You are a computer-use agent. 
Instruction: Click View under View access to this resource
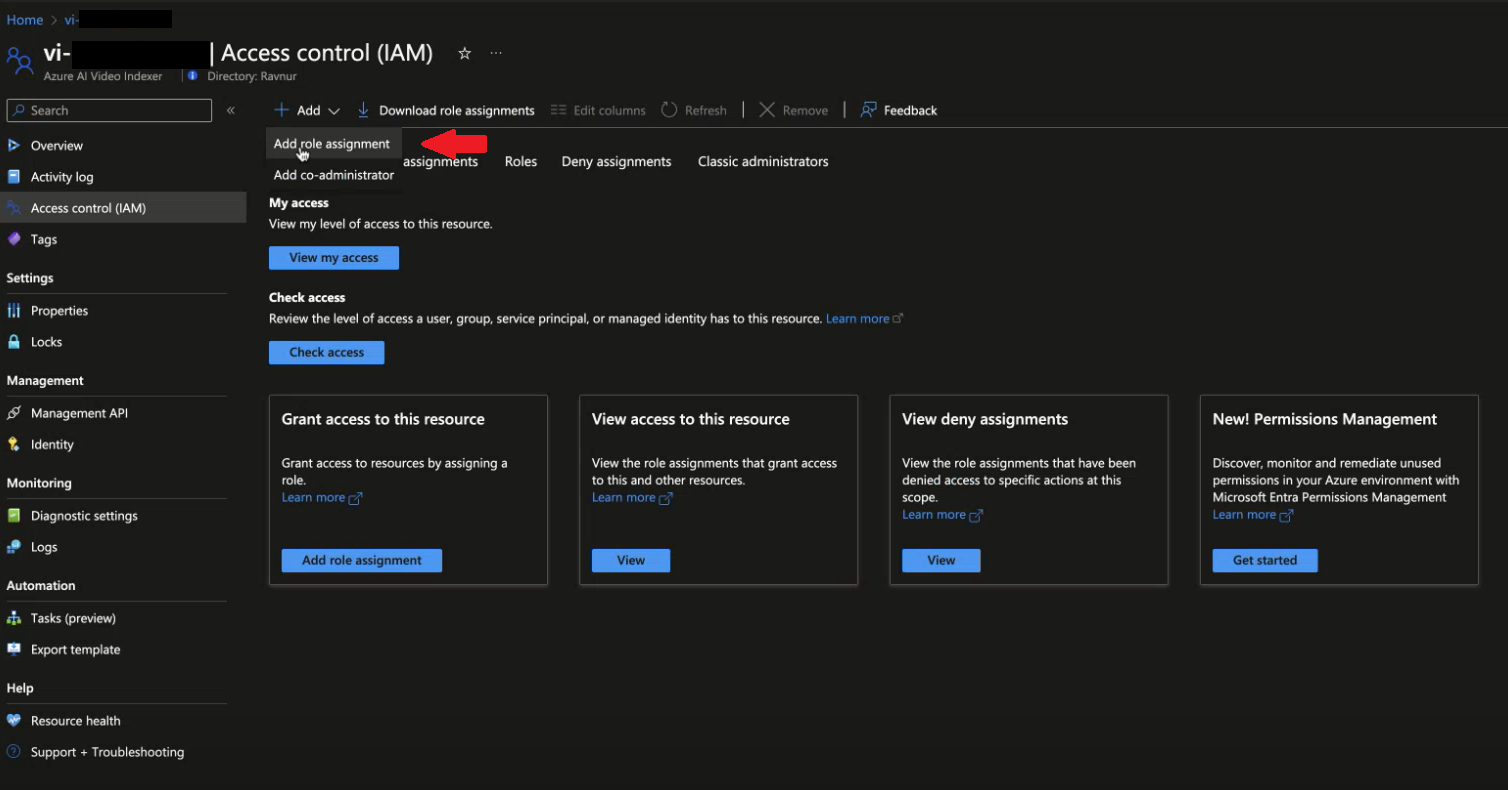[631, 561]
